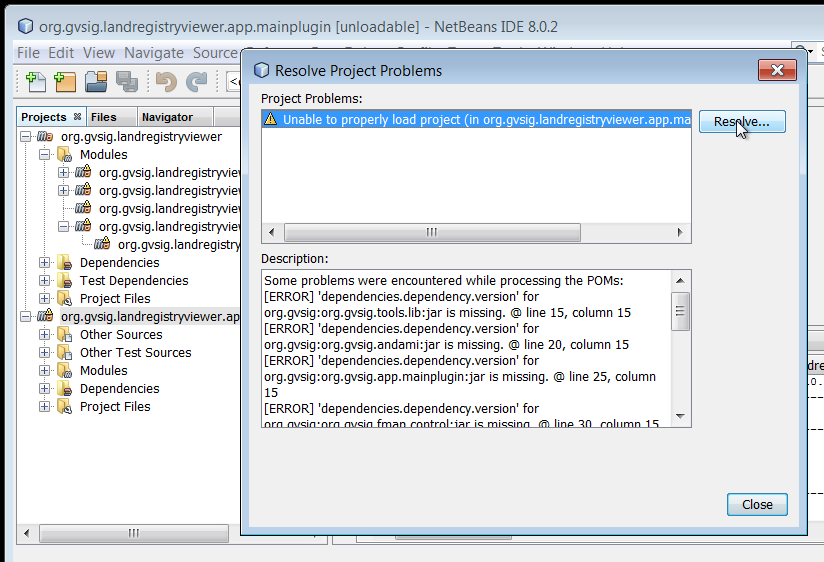
Task: Click the New Project toolbar icon
Action: pos(65,82)
